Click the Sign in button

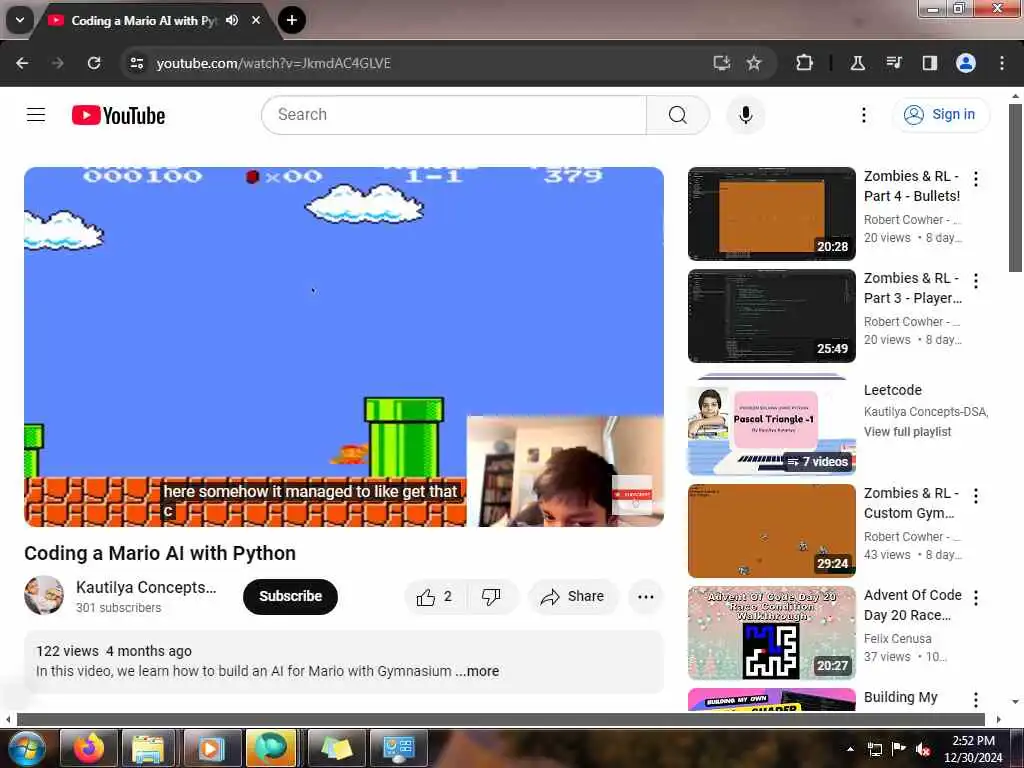(940, 114)
